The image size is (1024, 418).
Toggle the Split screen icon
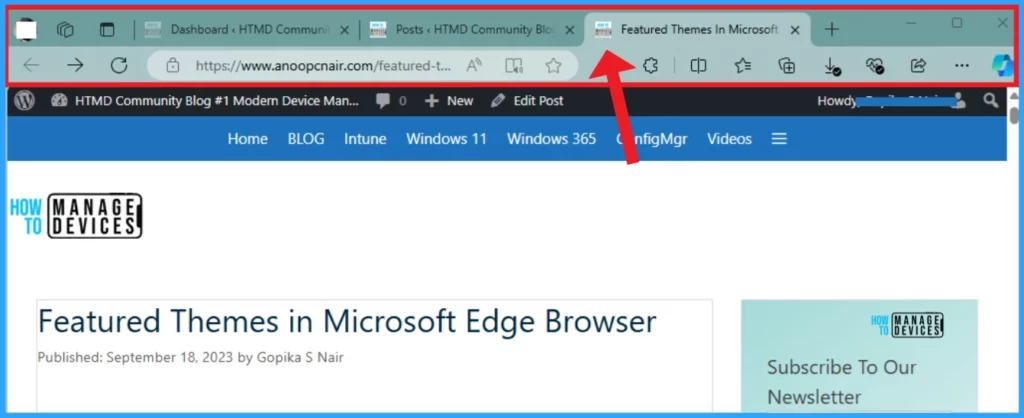(699, 65)
